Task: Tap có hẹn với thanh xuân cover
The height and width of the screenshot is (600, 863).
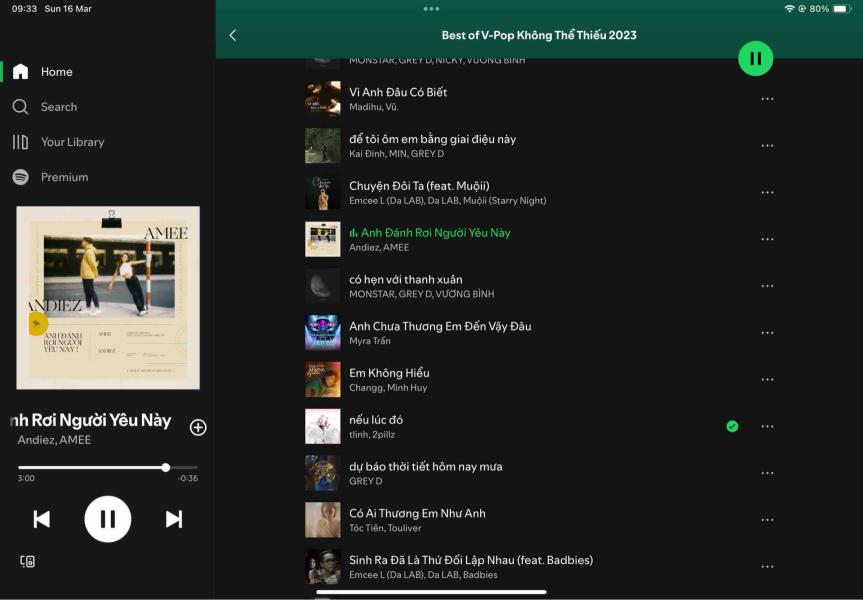Action: pyautogui.click(x=323, y=286)
